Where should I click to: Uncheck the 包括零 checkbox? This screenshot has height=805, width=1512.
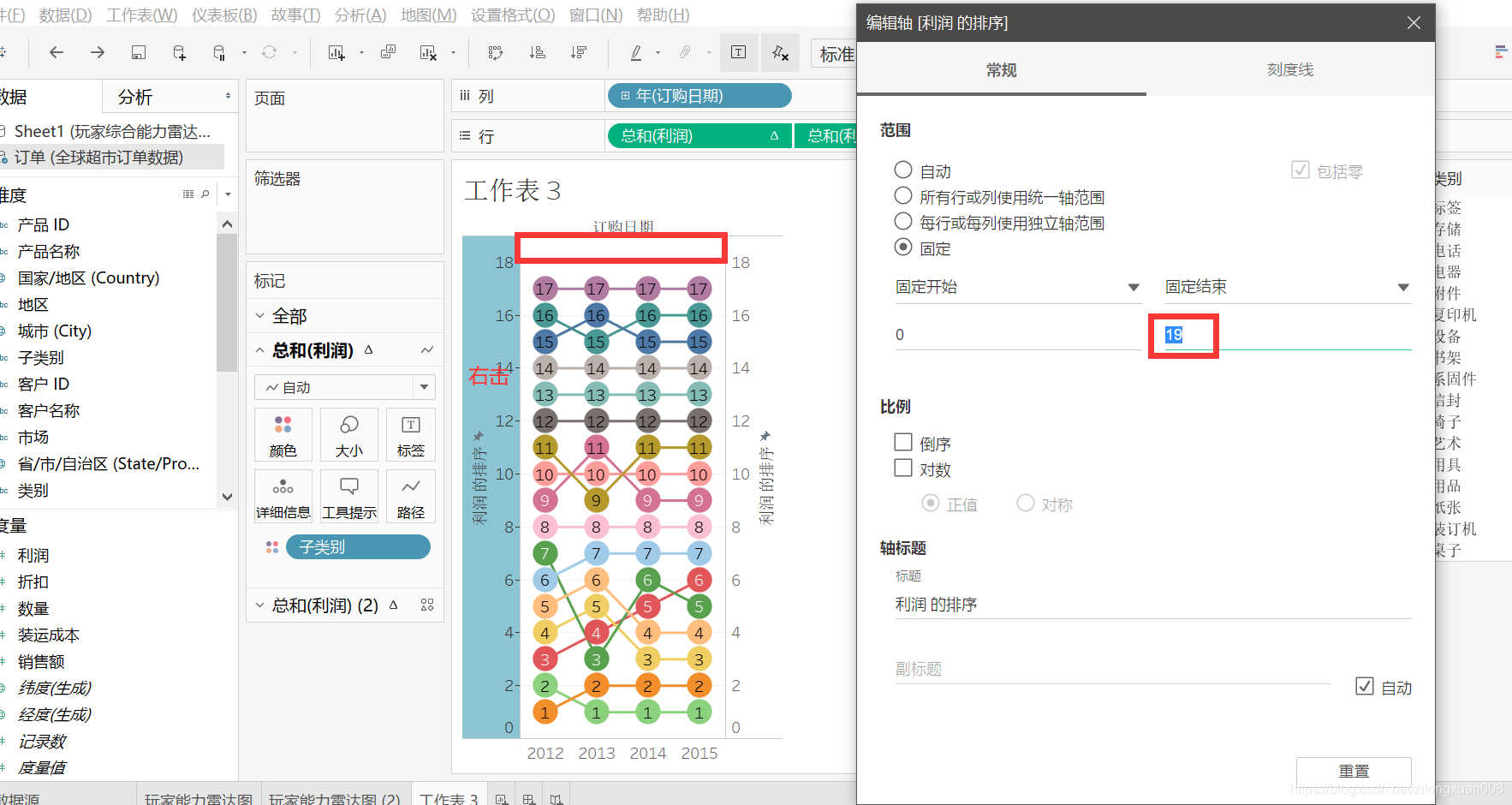(1301, 170)
